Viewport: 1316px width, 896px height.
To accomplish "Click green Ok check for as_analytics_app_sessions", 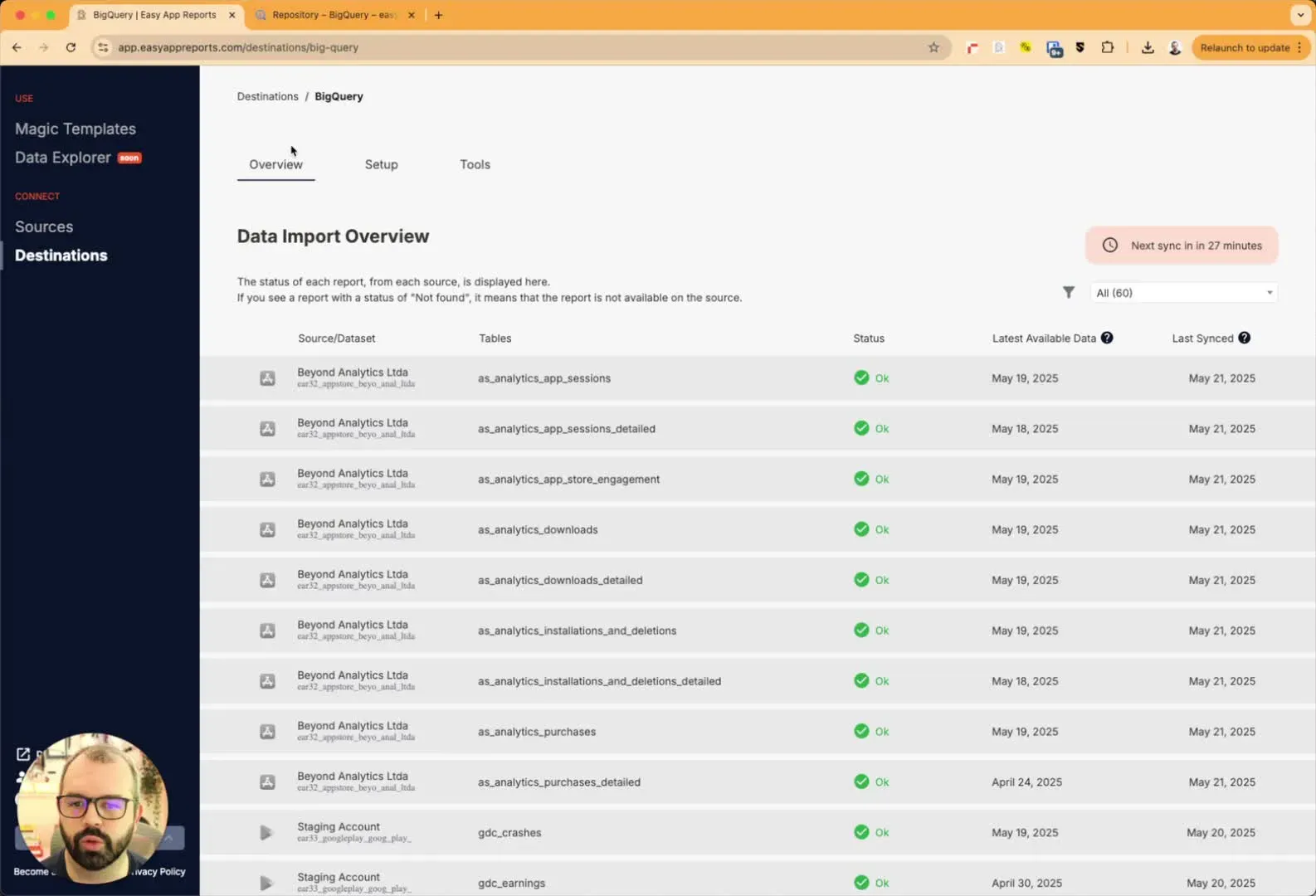I will point(861,377).
